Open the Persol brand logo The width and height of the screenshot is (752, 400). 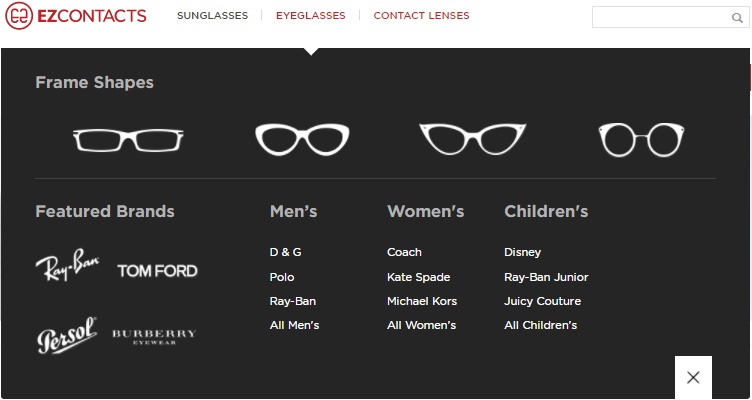tap(67, 335)
